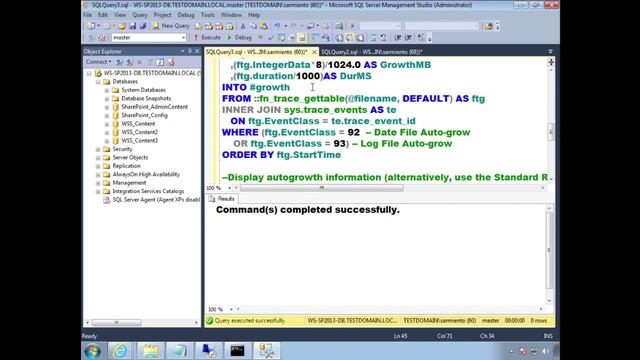Click the Save All icon
Screen dimensions: 640x360
point(142,26)
